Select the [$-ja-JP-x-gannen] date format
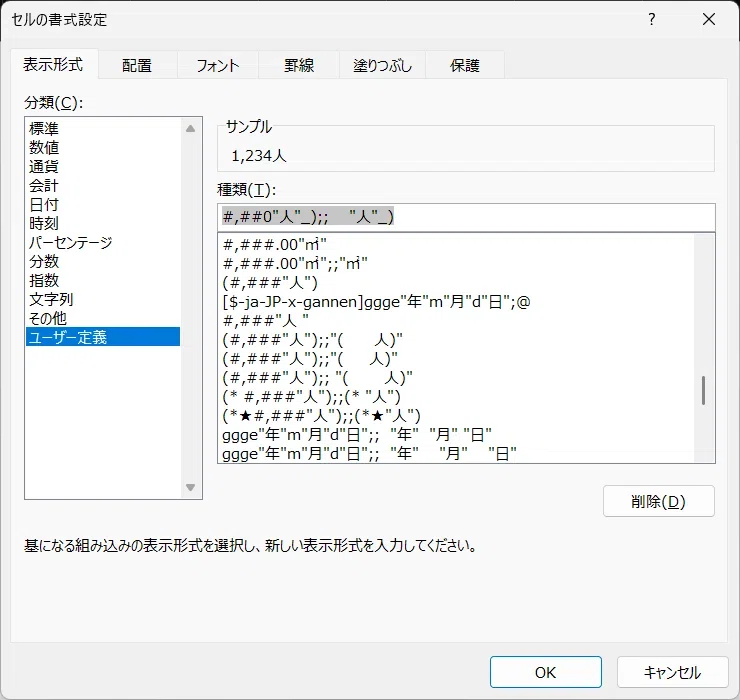 [457, 302]
